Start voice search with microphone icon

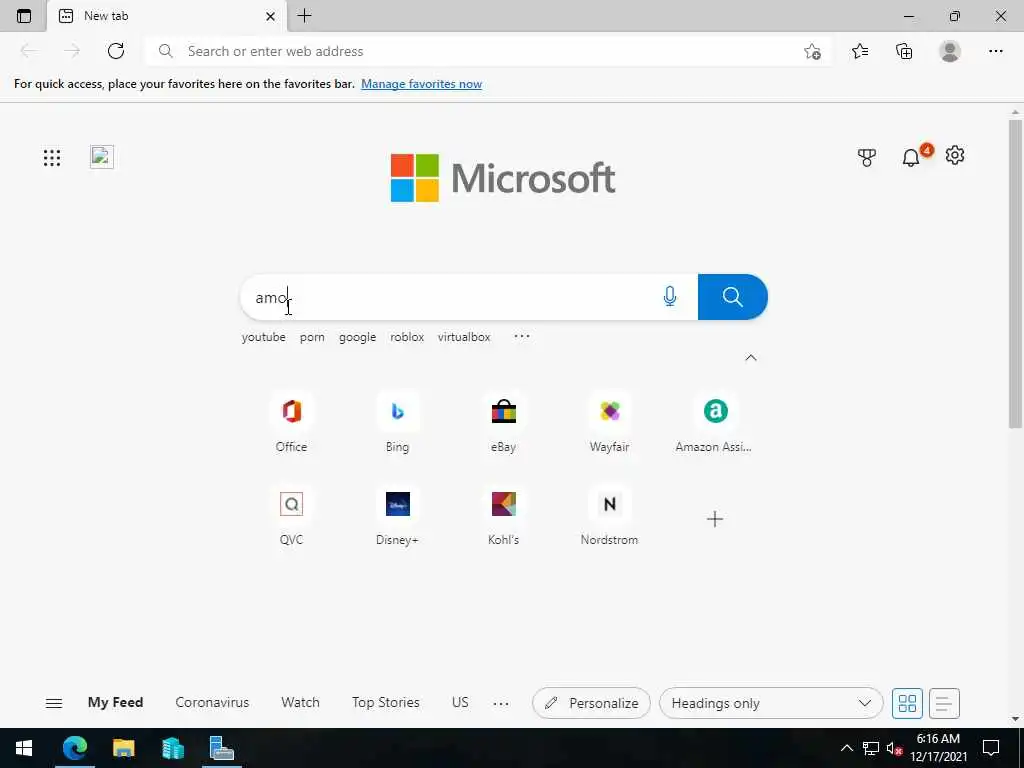point(669,296)
